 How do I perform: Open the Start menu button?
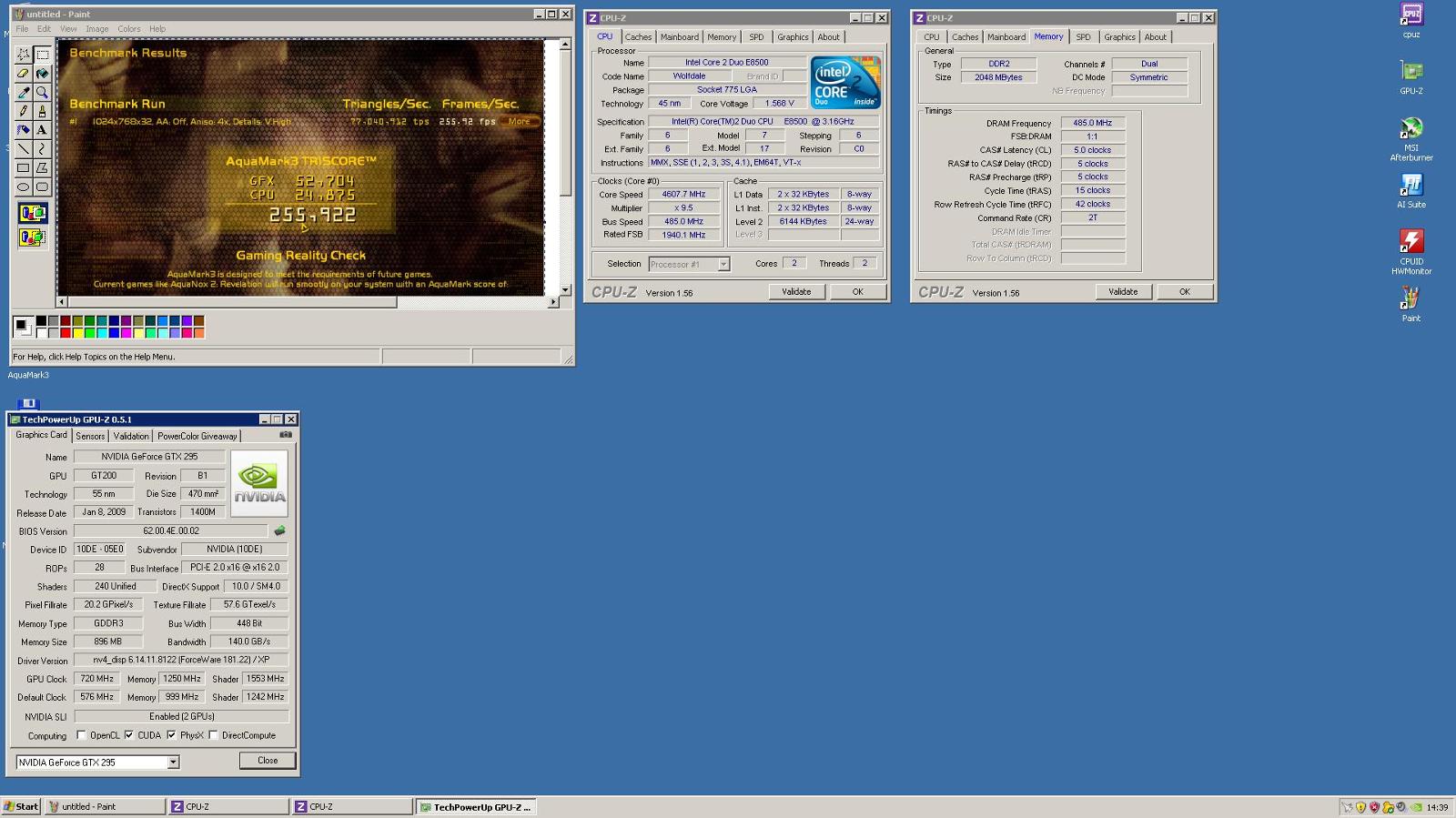tap(21, 807)
